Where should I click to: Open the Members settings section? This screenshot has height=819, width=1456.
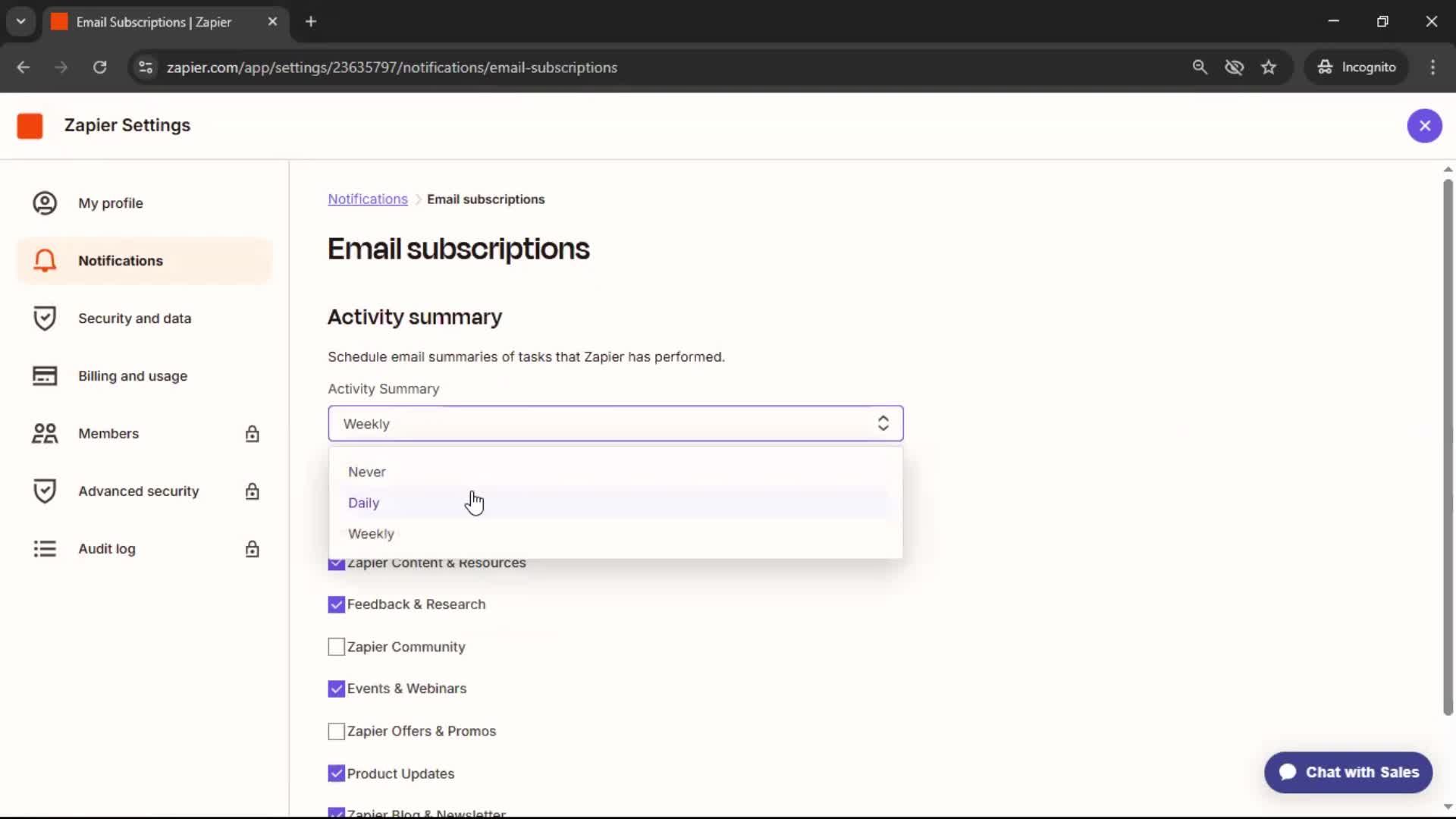click(144, 434)
